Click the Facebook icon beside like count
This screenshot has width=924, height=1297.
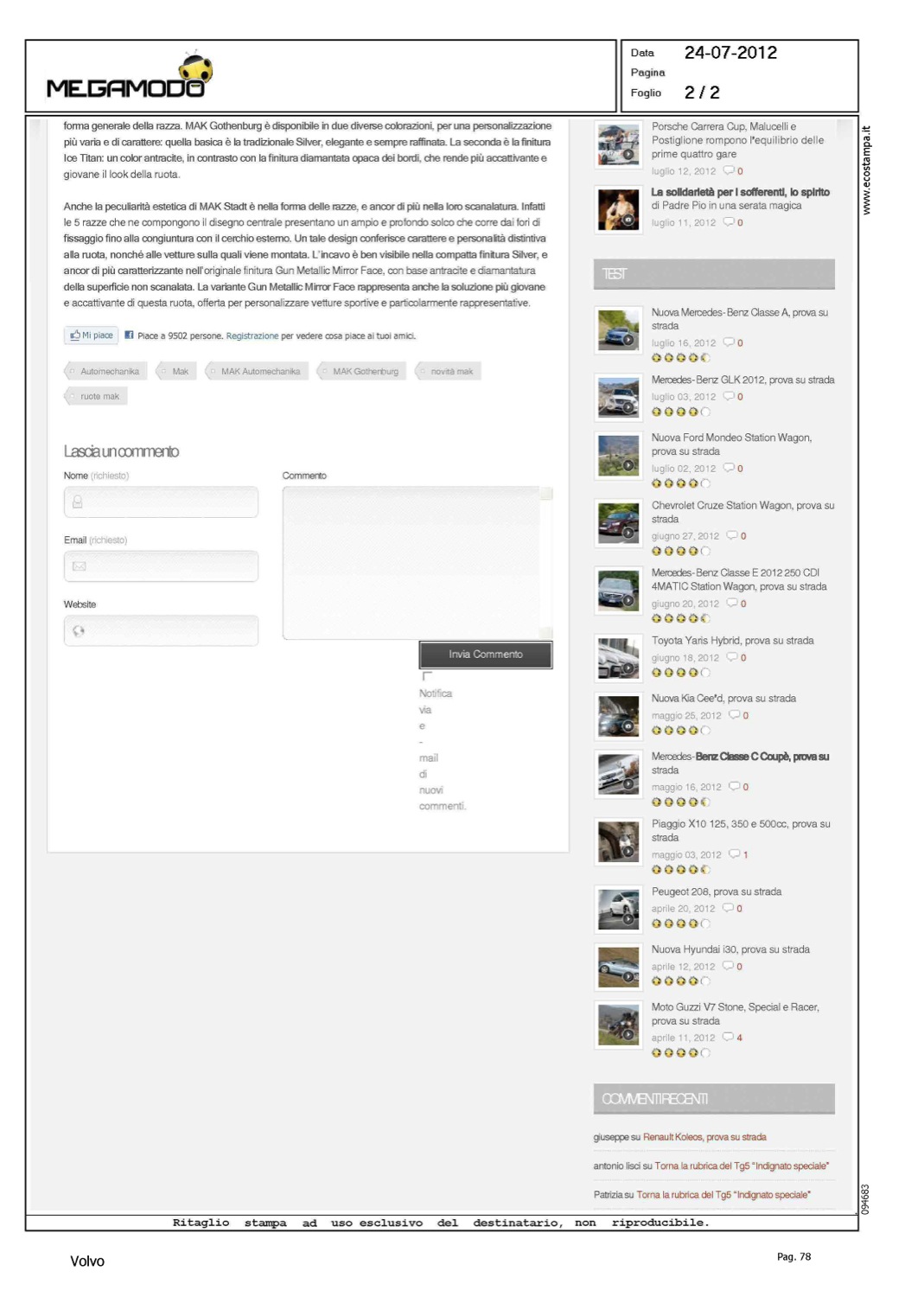click(129, 335)
